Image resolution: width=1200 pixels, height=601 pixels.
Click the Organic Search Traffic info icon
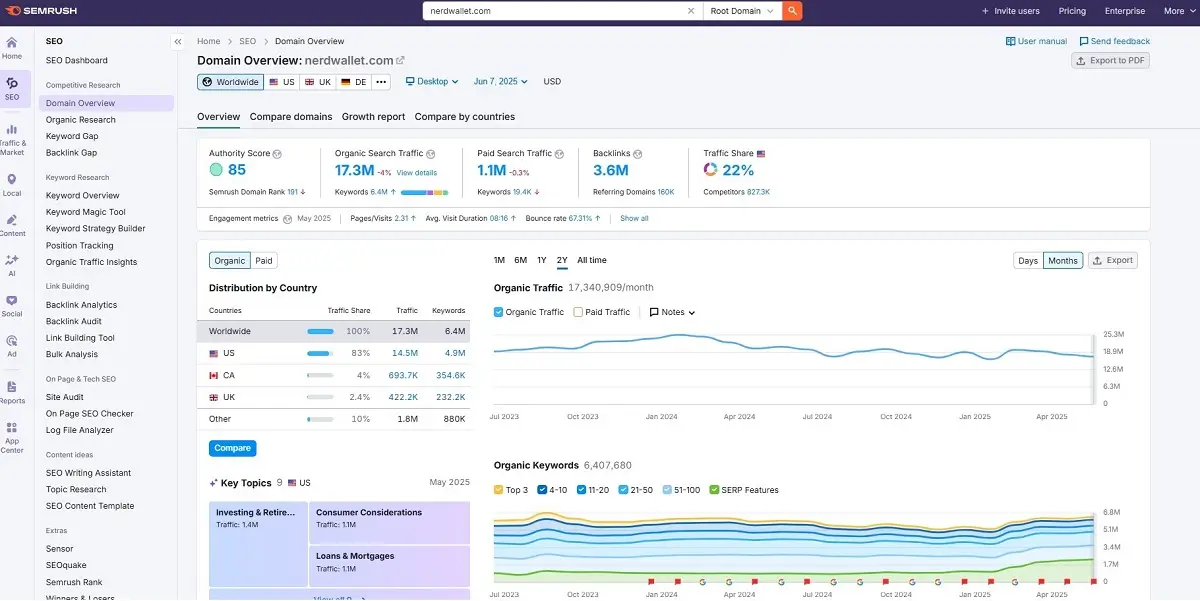pos(431,154)
